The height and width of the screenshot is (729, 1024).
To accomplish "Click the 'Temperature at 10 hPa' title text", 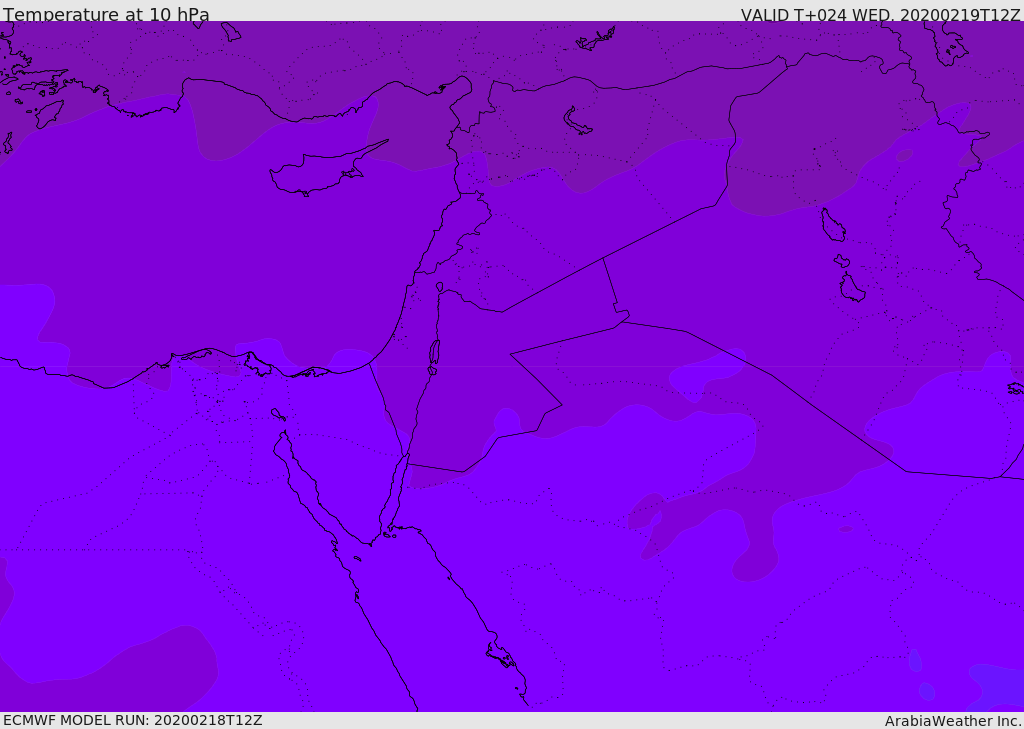I will 106,14.
